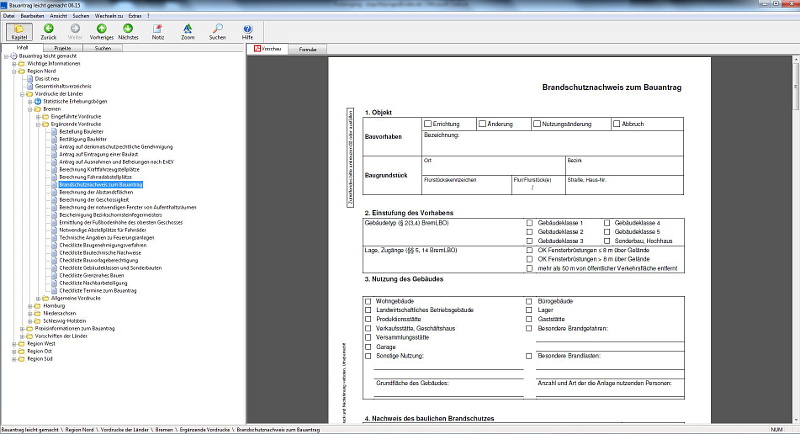Open the Hilfe help icon
This screenshot has width=800, height=434.
point(247,29)
